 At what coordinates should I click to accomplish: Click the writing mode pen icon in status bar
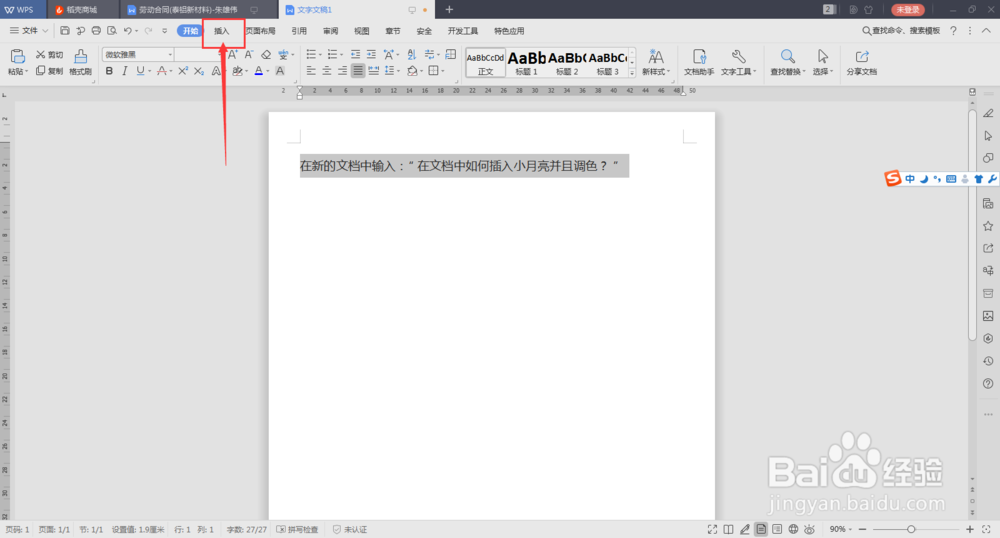pyautogui.click(x=744, y=529)
